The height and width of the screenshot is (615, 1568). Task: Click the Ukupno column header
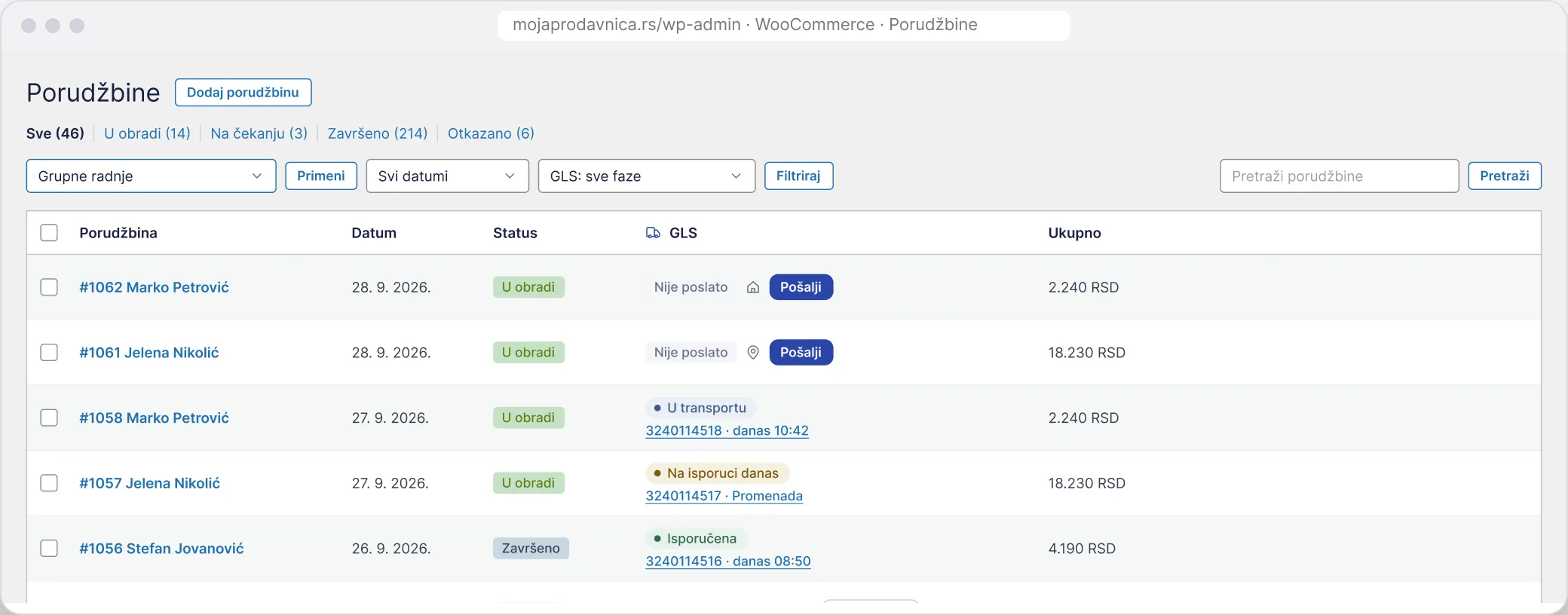(1074, 233)
